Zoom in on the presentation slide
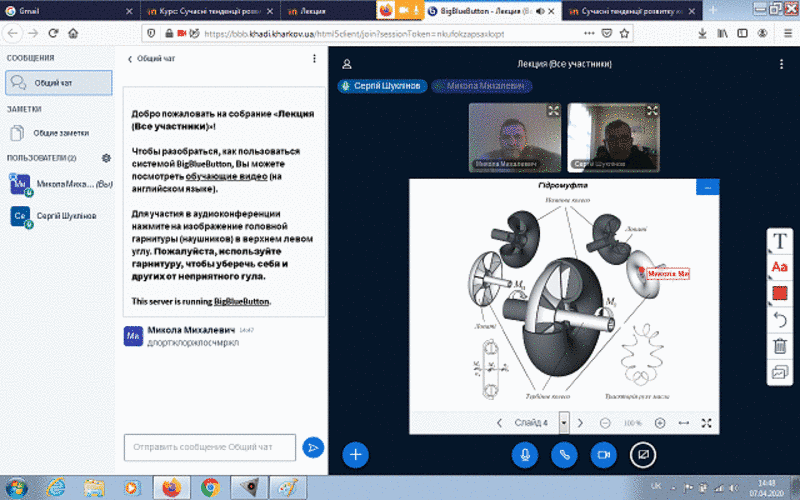800x500 pixels. click(660, 422)
